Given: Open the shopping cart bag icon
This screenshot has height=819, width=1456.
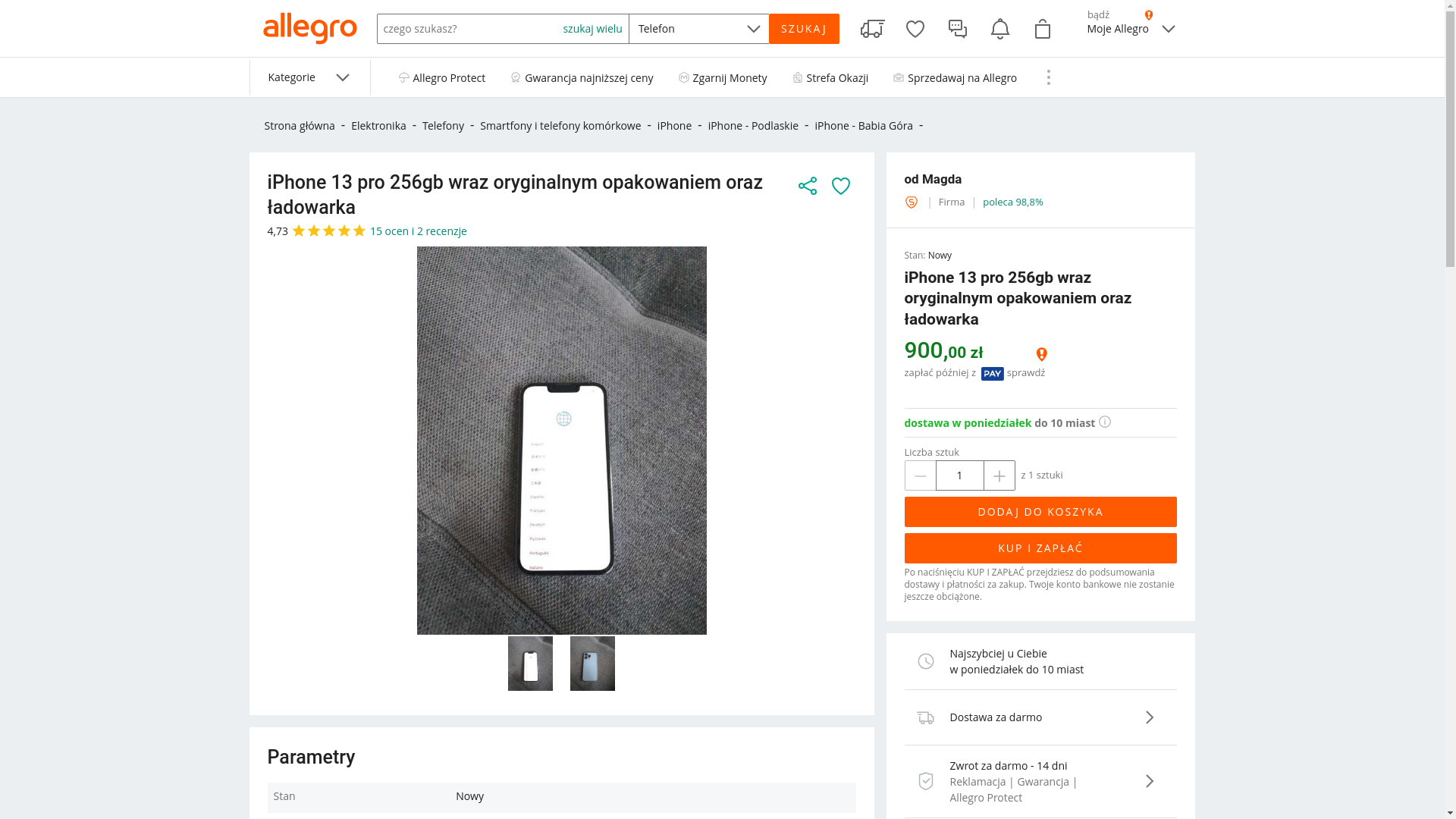Looking at the screenshot, I should pyautogui.click(x=1043, y=29).
